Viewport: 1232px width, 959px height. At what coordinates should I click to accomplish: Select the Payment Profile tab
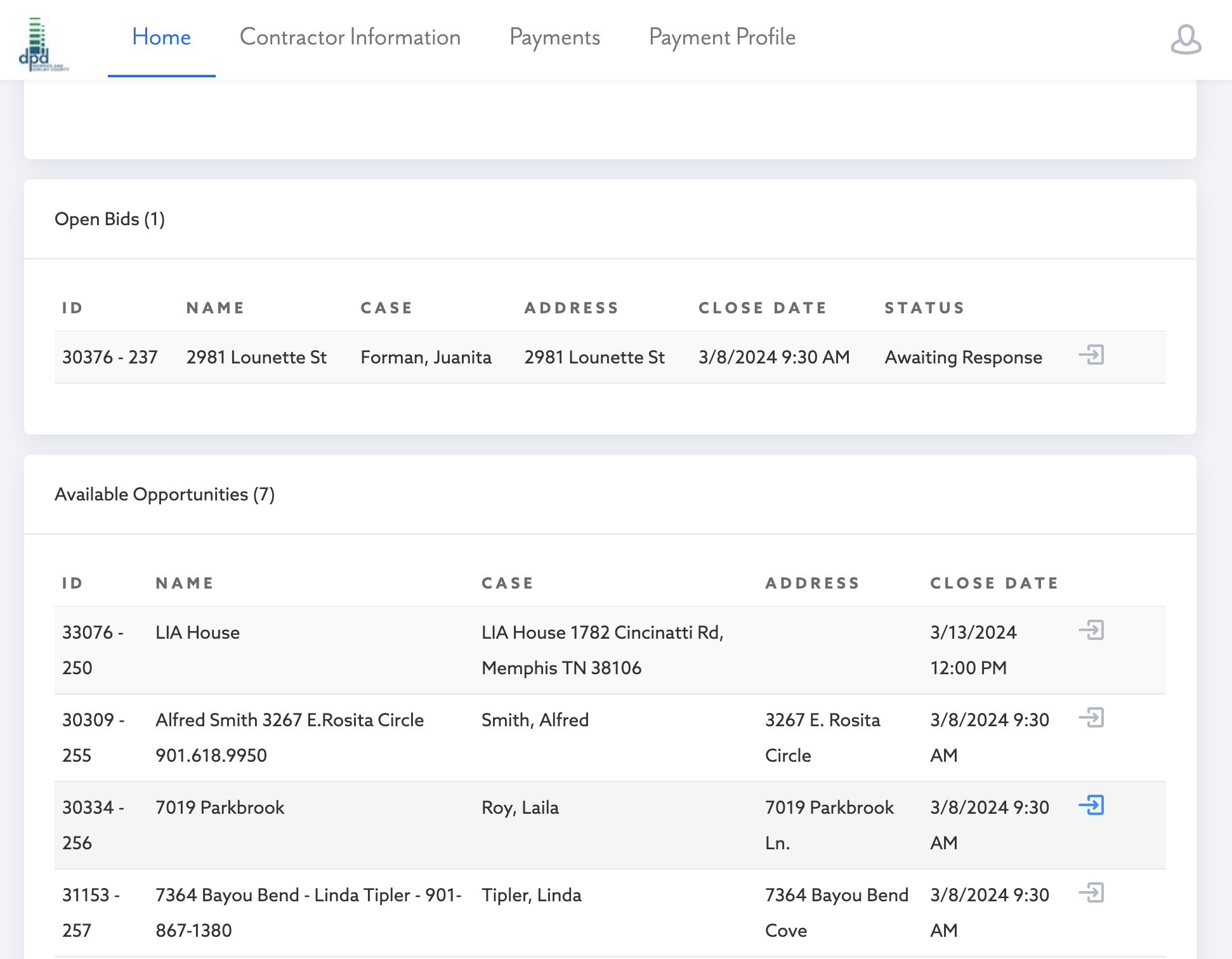[x=722, y=38]
